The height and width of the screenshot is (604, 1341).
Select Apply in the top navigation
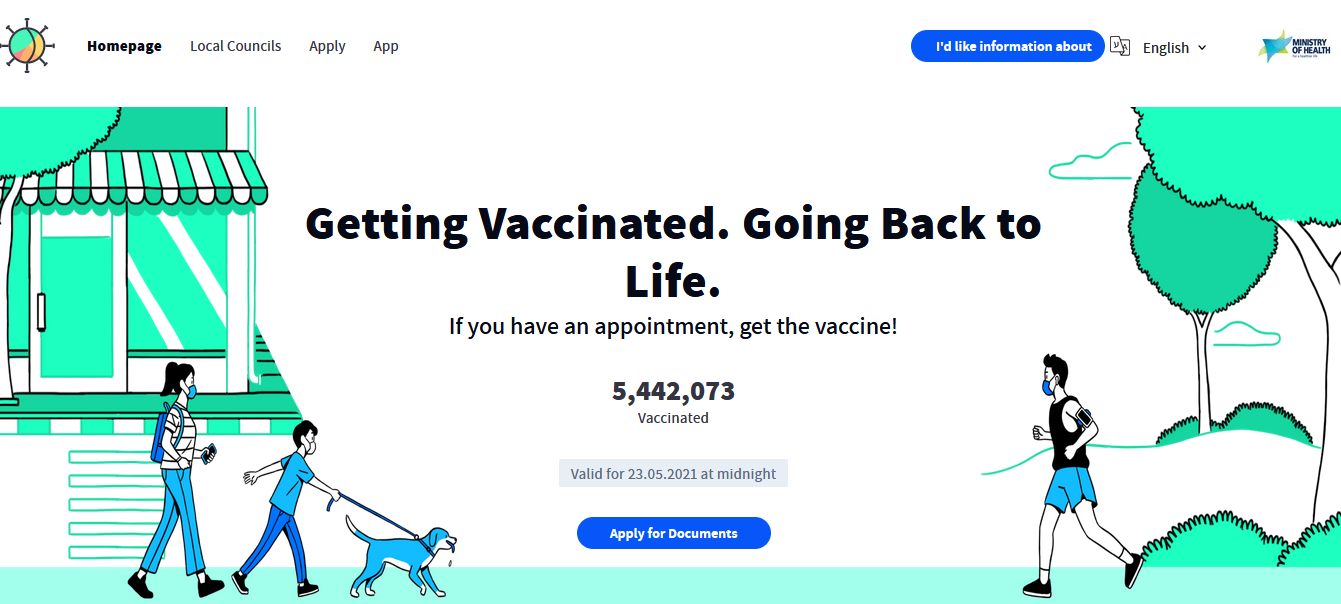click(x=327, y=46)
